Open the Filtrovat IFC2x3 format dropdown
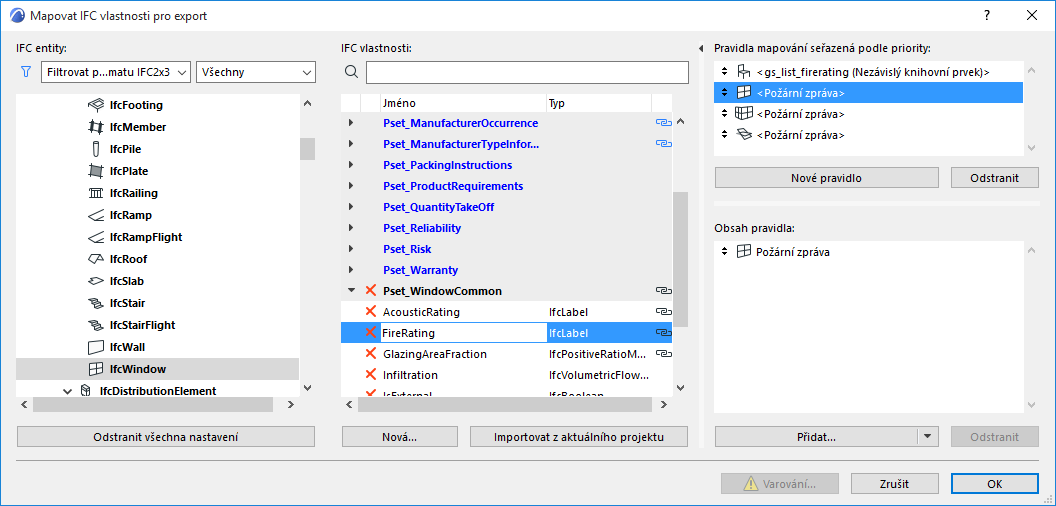This screenshot has width=1056, height=506. pyautogui.click(x=116, y=72)
